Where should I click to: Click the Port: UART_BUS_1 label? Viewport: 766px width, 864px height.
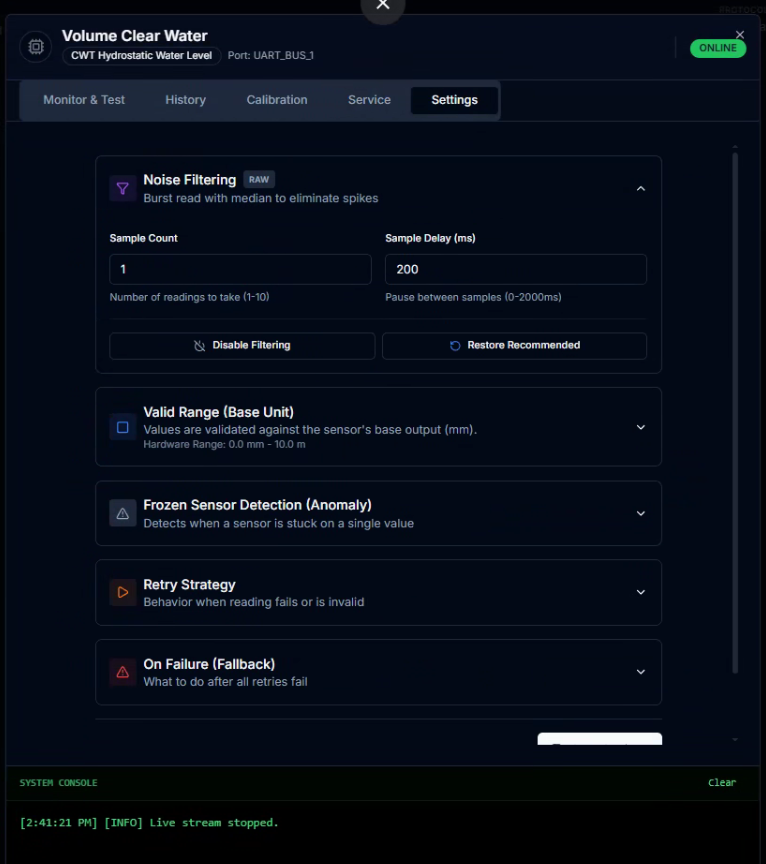(x=271, y=55)
